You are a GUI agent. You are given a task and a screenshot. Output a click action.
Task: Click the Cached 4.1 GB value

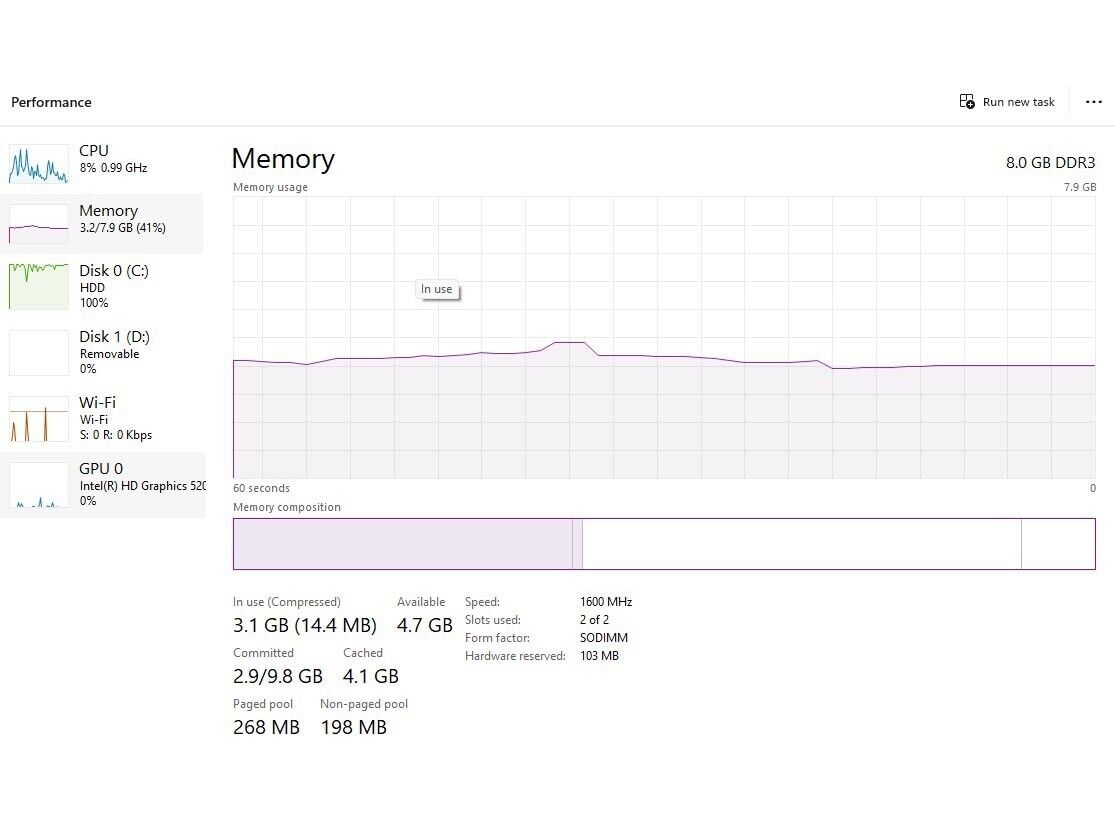coord(370,677)
